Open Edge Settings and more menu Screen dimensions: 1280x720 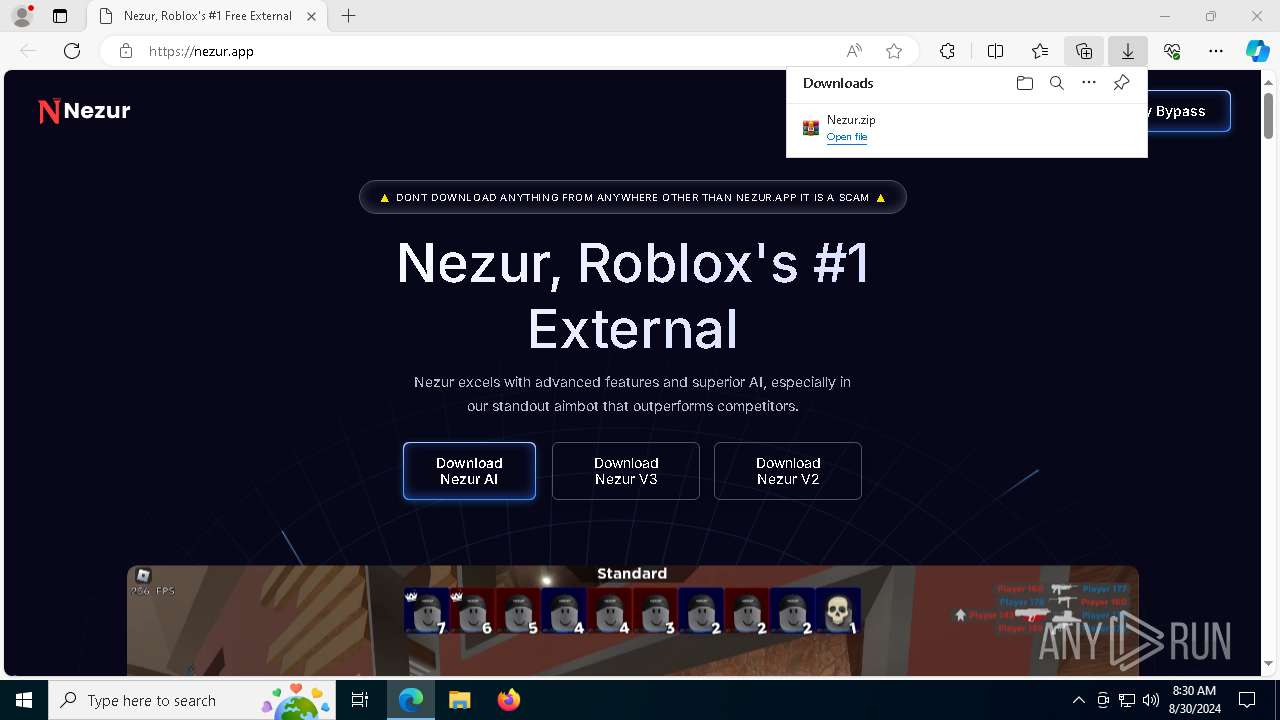1216,51
